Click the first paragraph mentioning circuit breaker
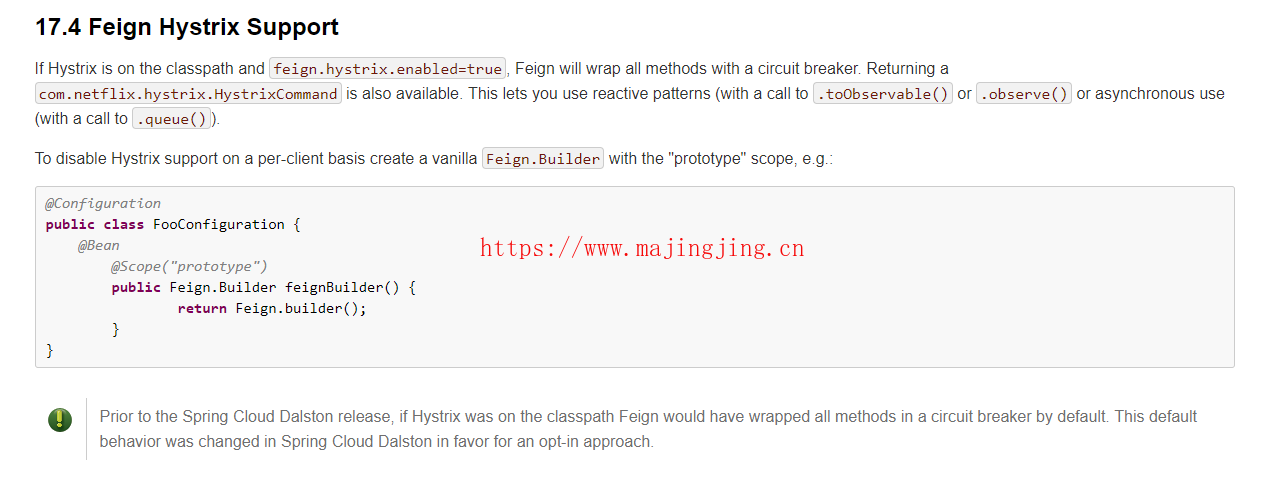The height and width of the screenshot is (480, 1267). tap(630, 94)
